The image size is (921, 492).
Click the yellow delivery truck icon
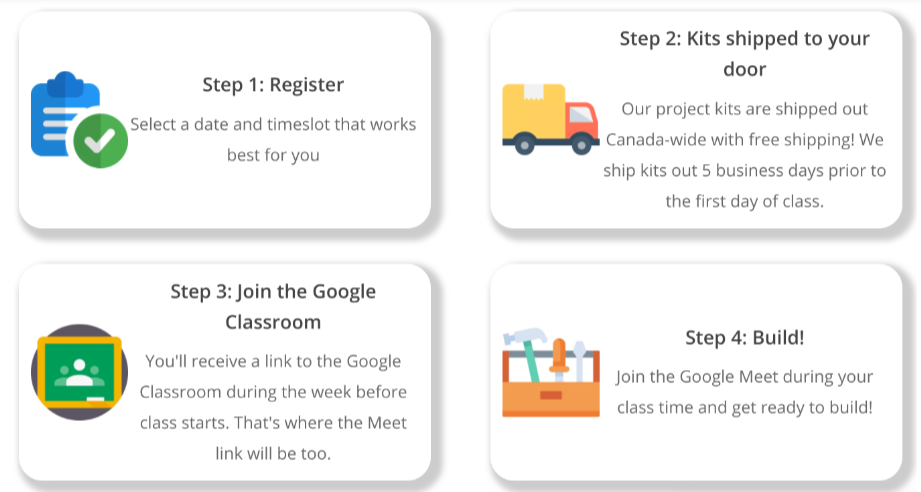click(x=550, y=119)
